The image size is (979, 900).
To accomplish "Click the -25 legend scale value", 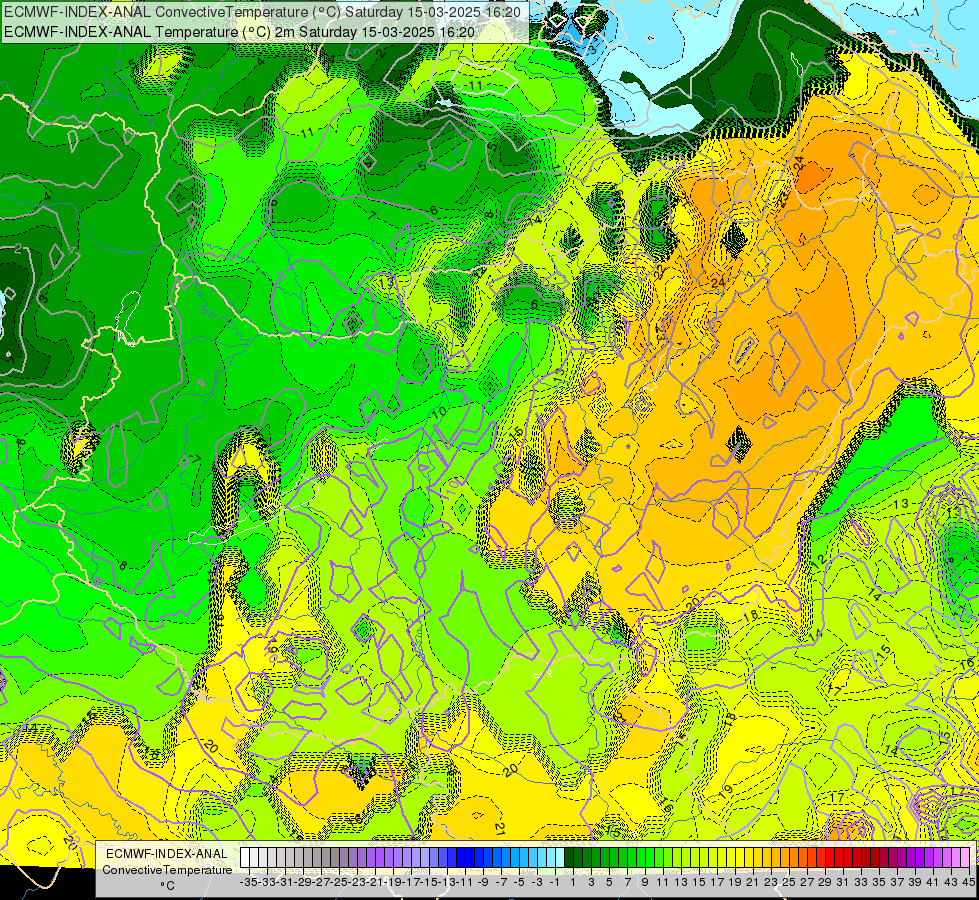I will point(340,882).
